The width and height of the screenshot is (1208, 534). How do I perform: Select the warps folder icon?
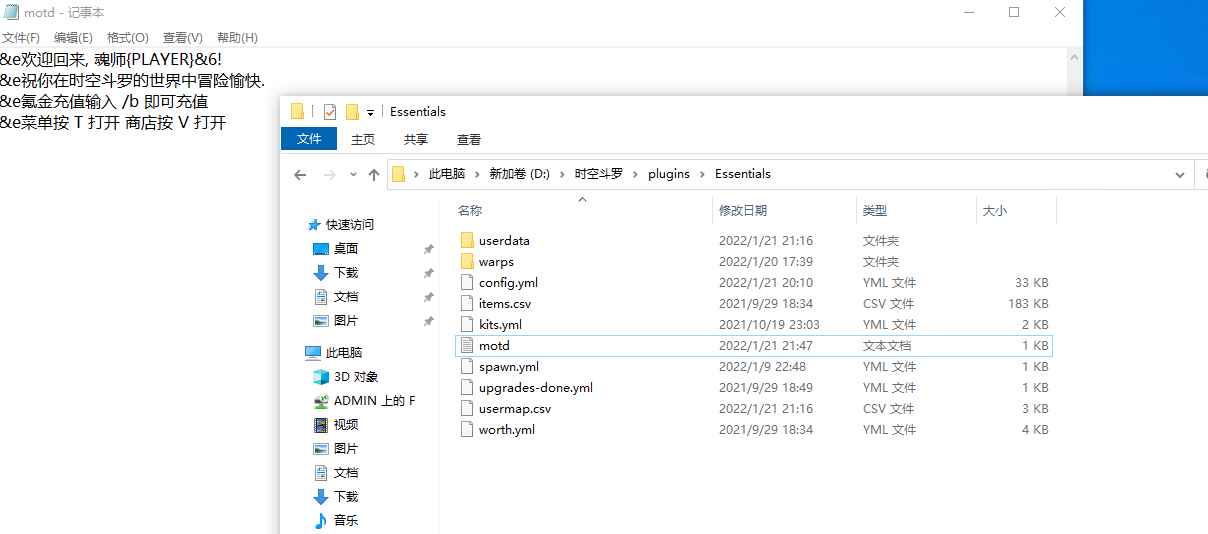point(467,262)
